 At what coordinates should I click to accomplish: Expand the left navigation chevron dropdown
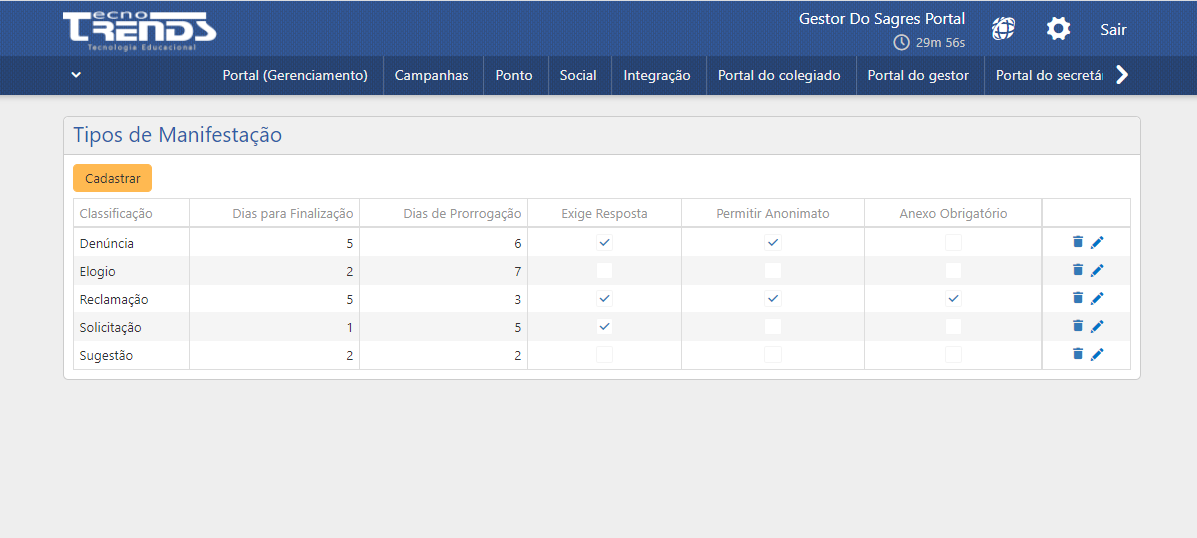click(76, 75)
